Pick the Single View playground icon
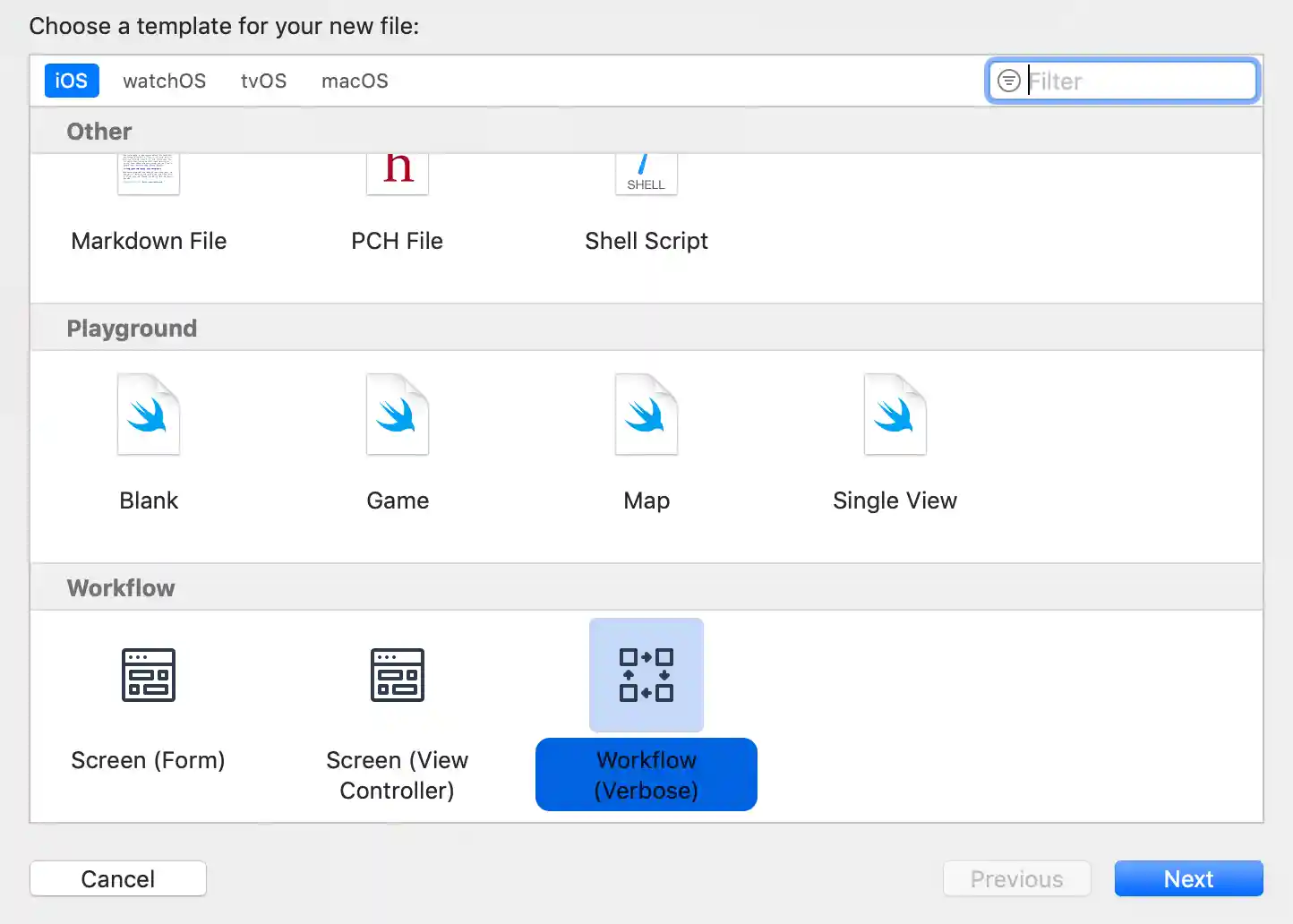 [x=895, y=415]
